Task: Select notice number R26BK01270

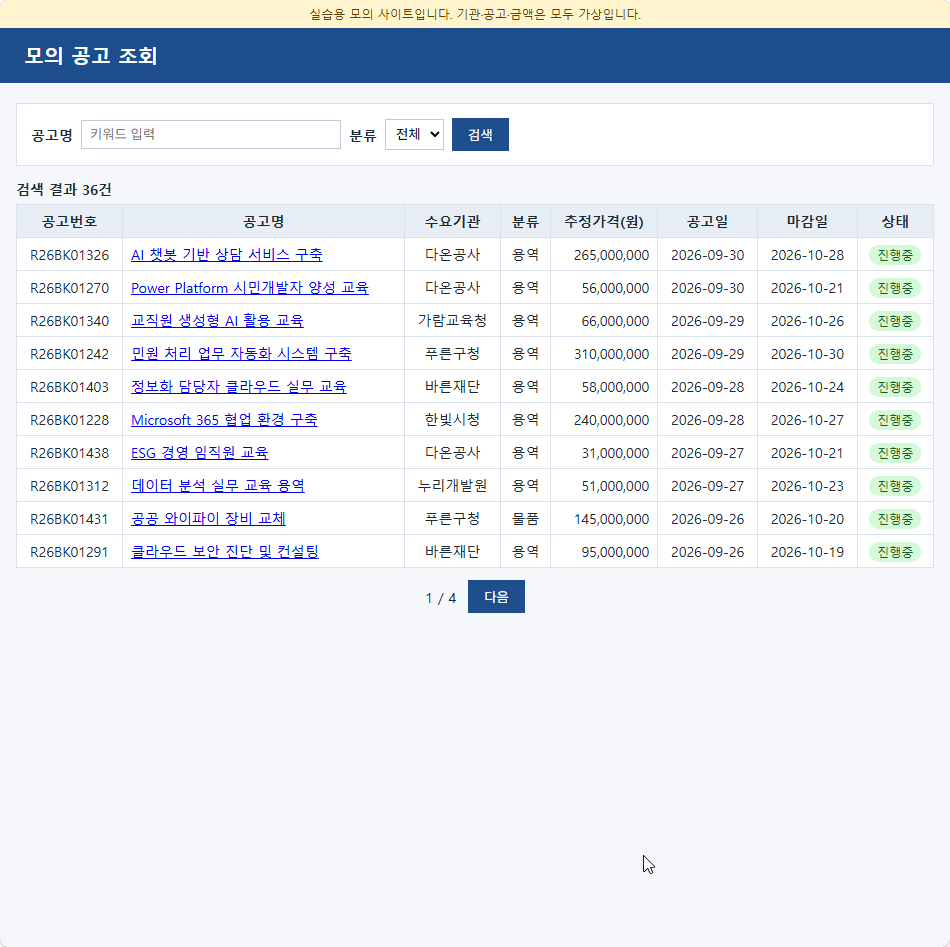Action: point(70,288)
